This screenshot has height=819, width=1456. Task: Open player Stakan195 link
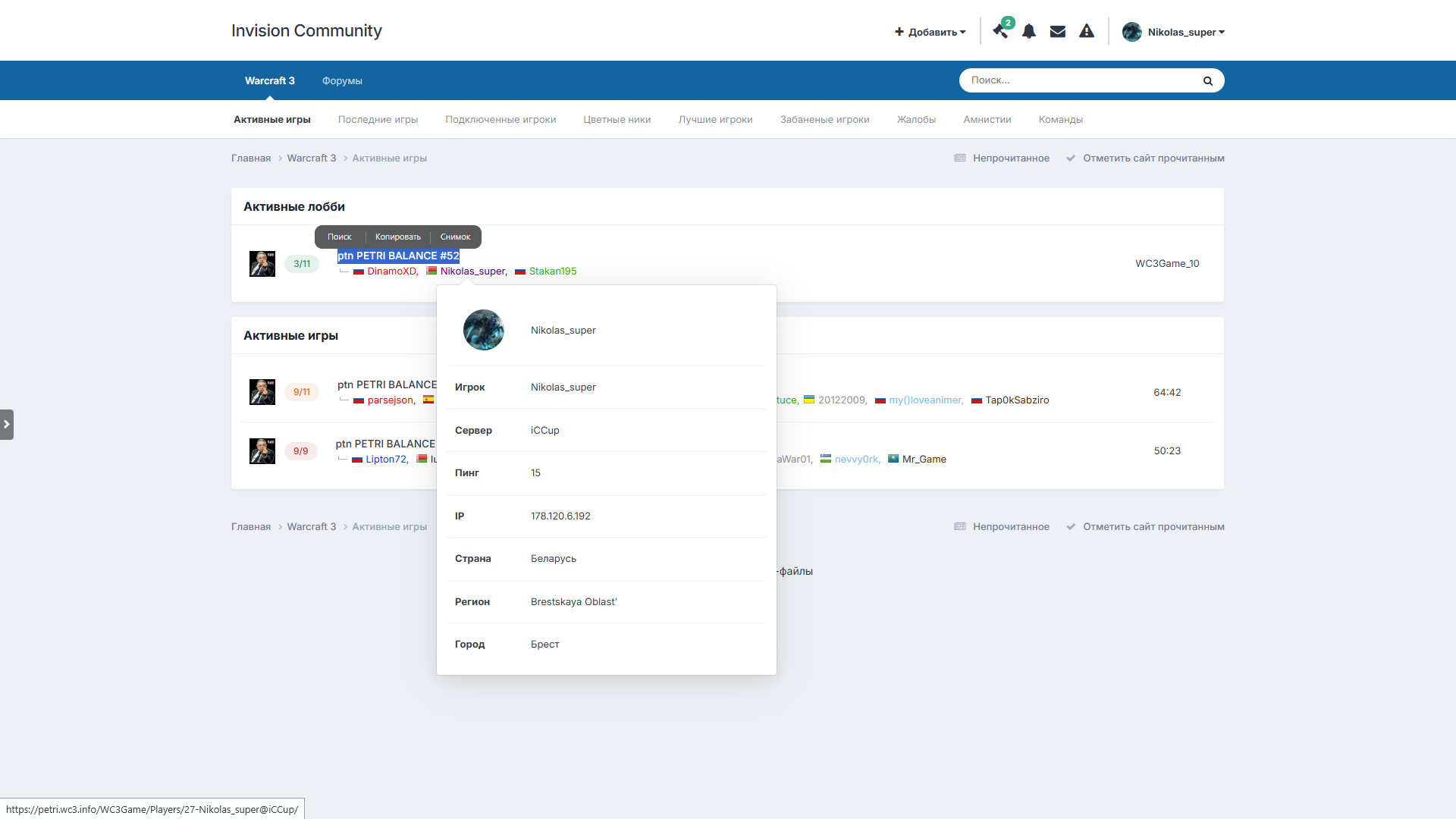coord(553,271)
